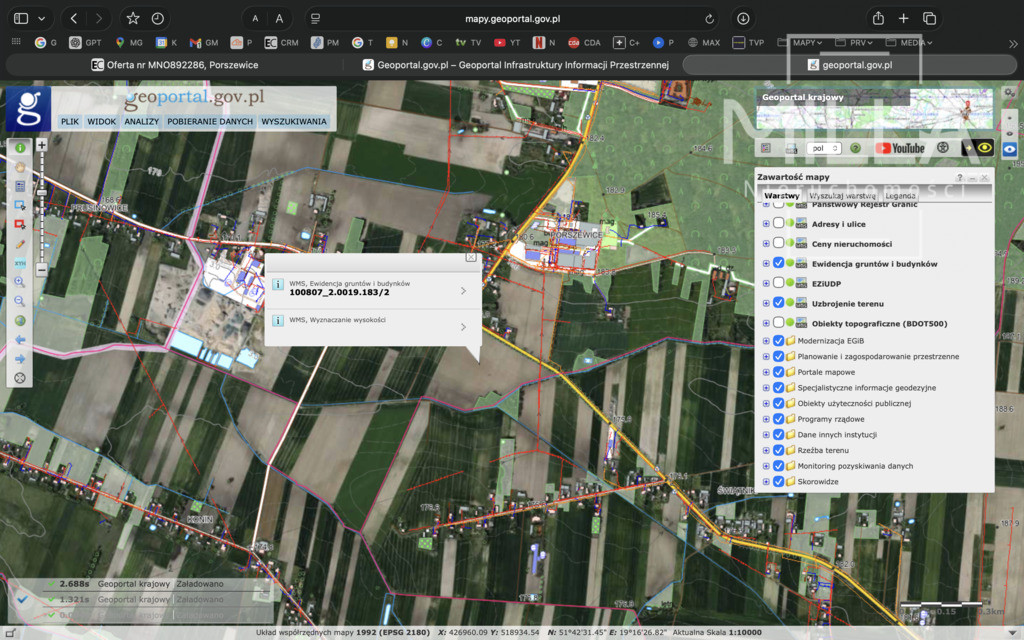1024x640 pixels.
Task: Click the zoom slider plus button
Action: click(x=42, y=145)
